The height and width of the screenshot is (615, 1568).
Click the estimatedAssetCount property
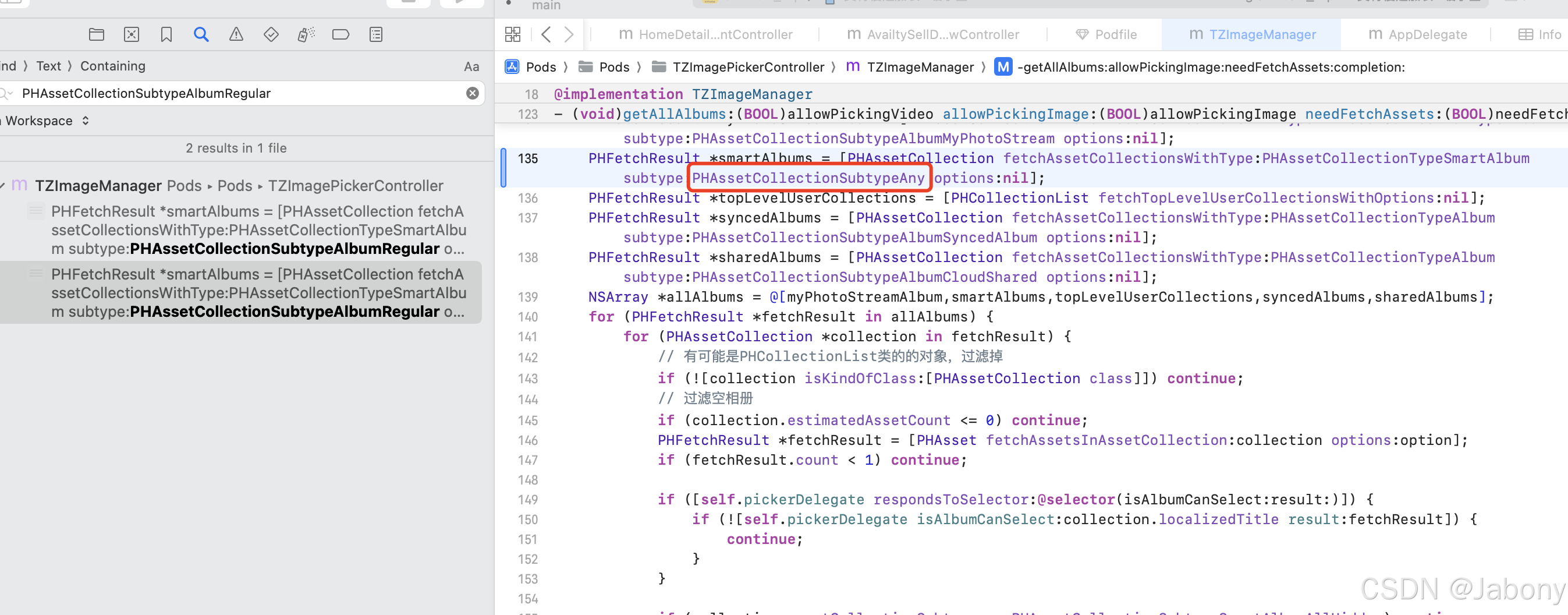(x=868, y=420)
